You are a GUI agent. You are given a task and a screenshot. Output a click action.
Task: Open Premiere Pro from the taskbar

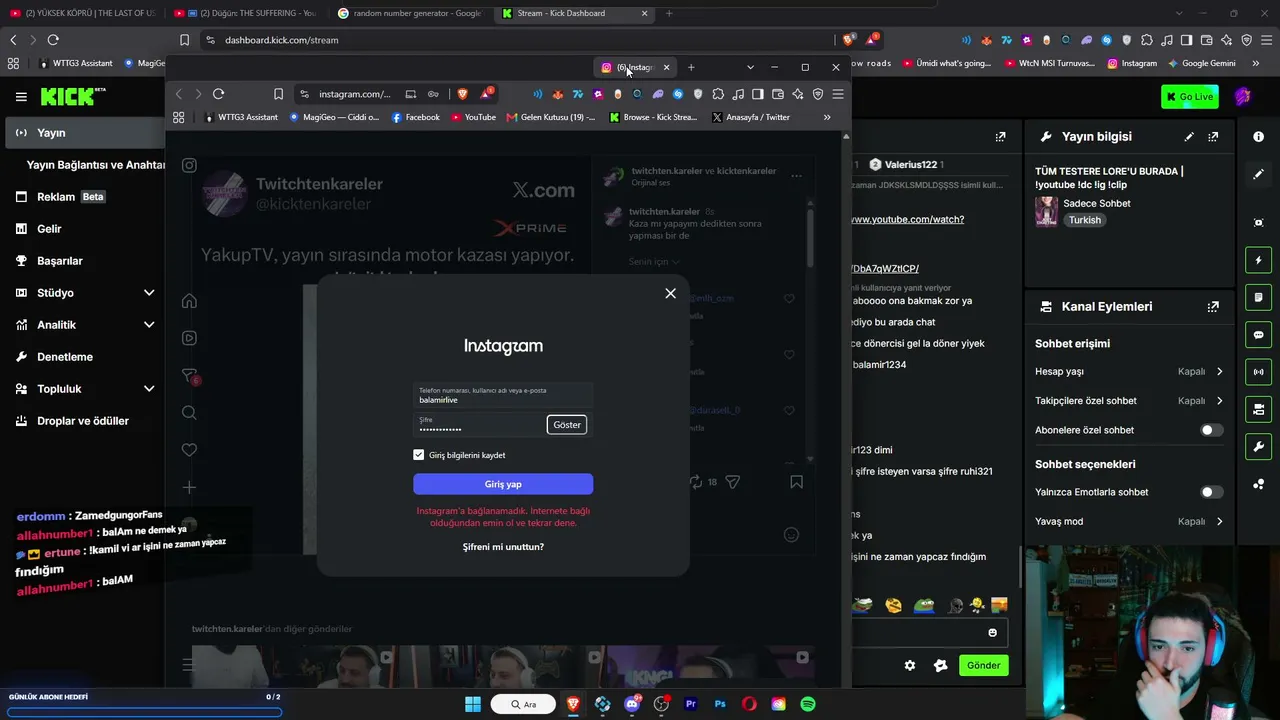tap(690, 704)
